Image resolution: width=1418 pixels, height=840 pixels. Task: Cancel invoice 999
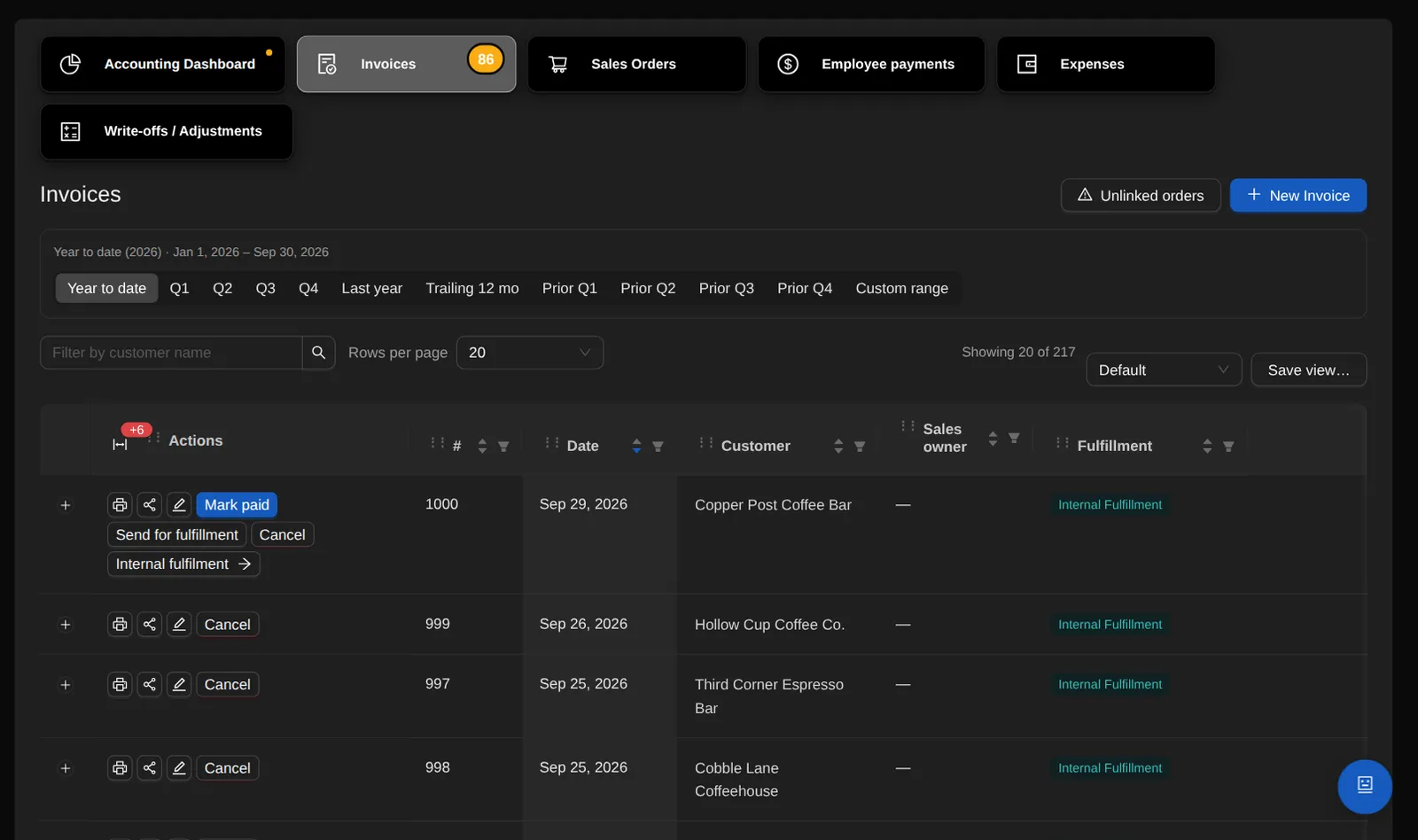[x=228, y=625]
